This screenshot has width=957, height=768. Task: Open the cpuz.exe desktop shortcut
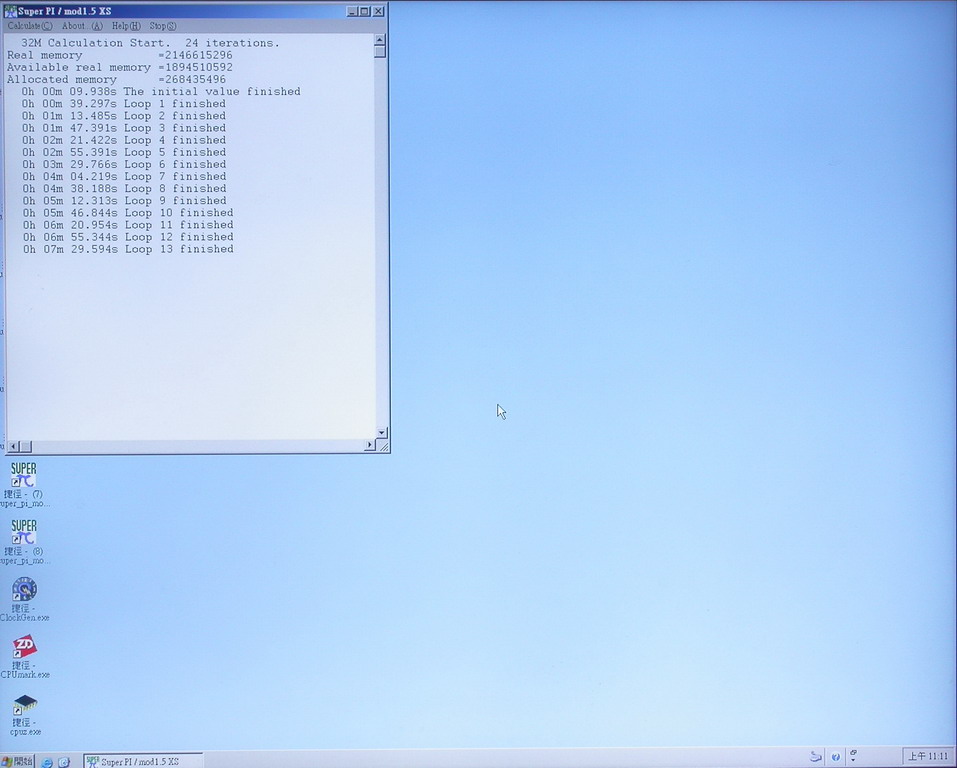25,714
